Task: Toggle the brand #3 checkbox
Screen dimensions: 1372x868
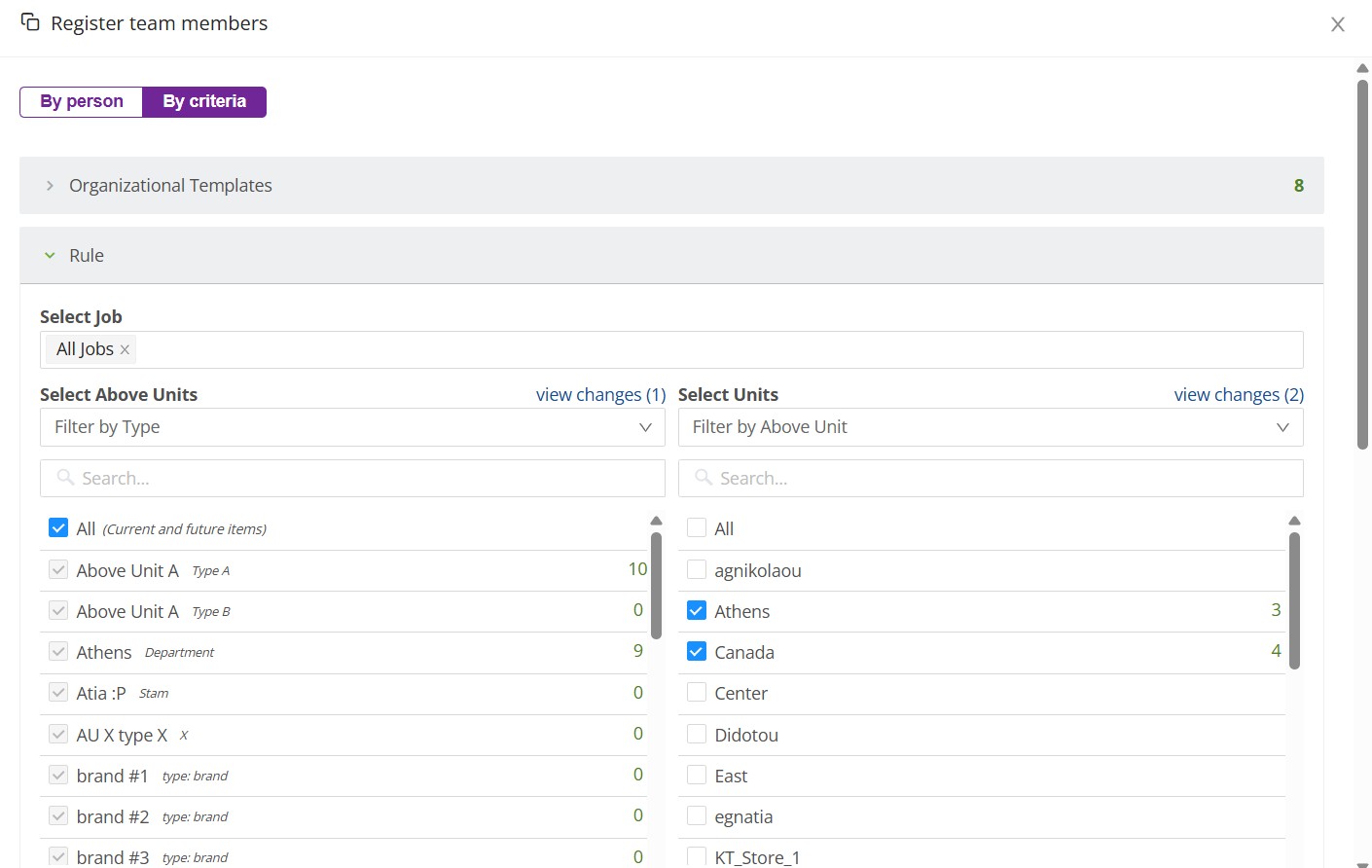Action: click(x=58, y=856)
